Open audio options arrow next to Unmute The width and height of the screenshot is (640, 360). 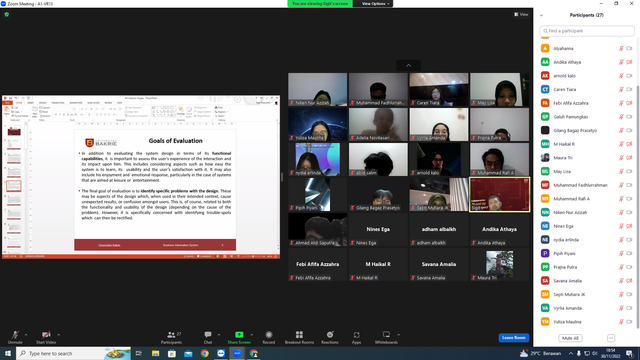26,335
